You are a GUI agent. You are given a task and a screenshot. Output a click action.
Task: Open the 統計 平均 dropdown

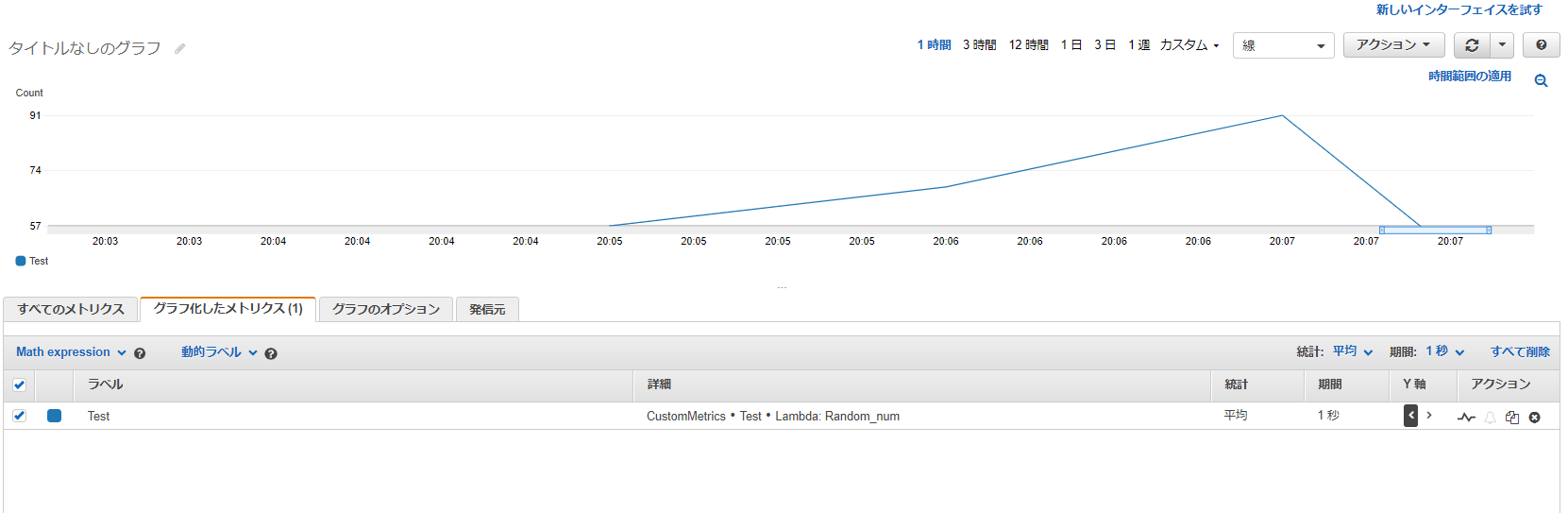pyautogui.click(x=1353, y=351)
